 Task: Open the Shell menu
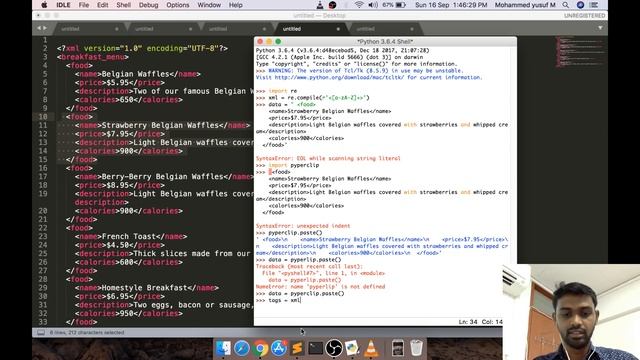click(x=123, y=5)
